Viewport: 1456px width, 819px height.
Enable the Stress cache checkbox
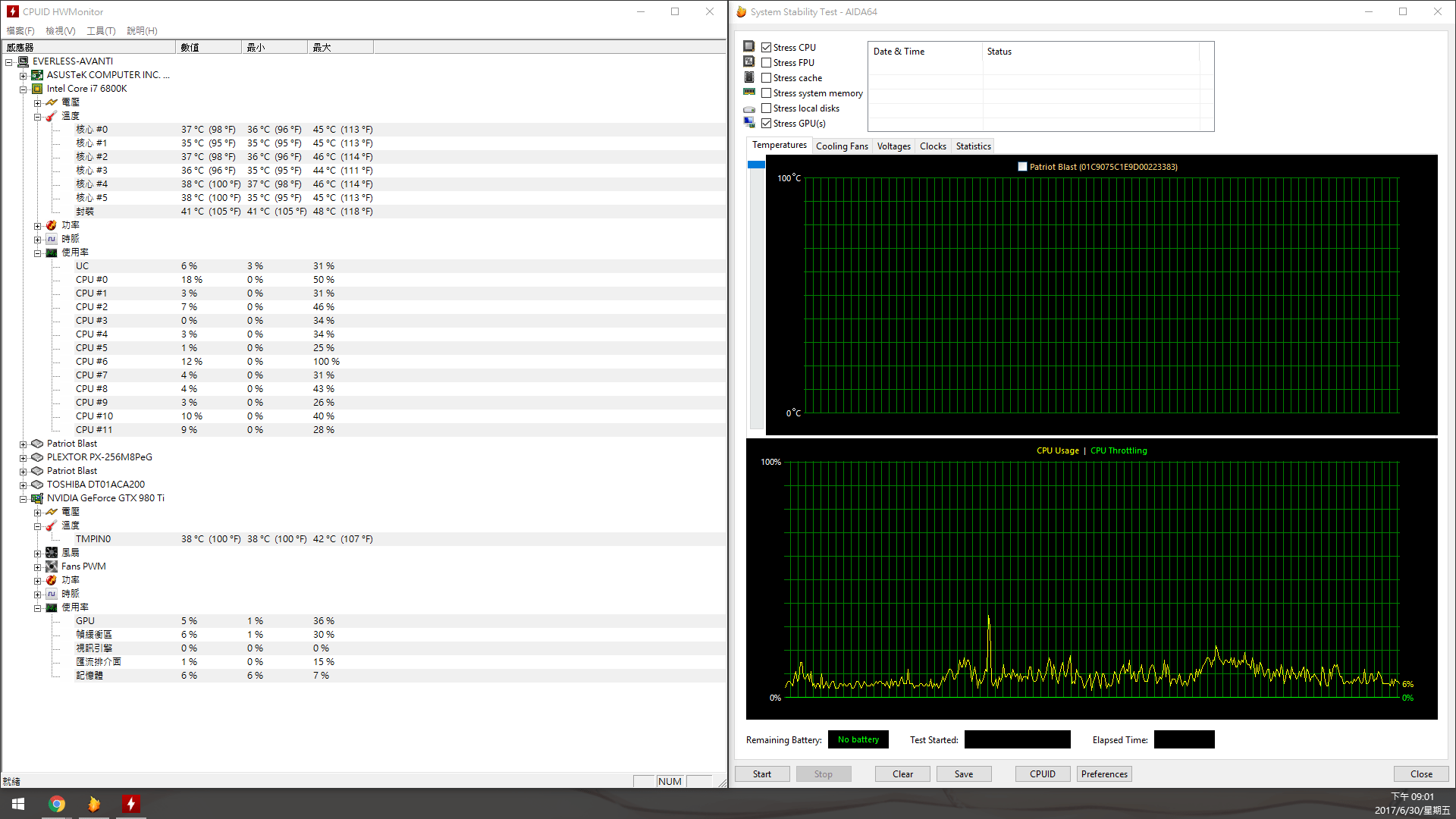(x=767, y=77)
